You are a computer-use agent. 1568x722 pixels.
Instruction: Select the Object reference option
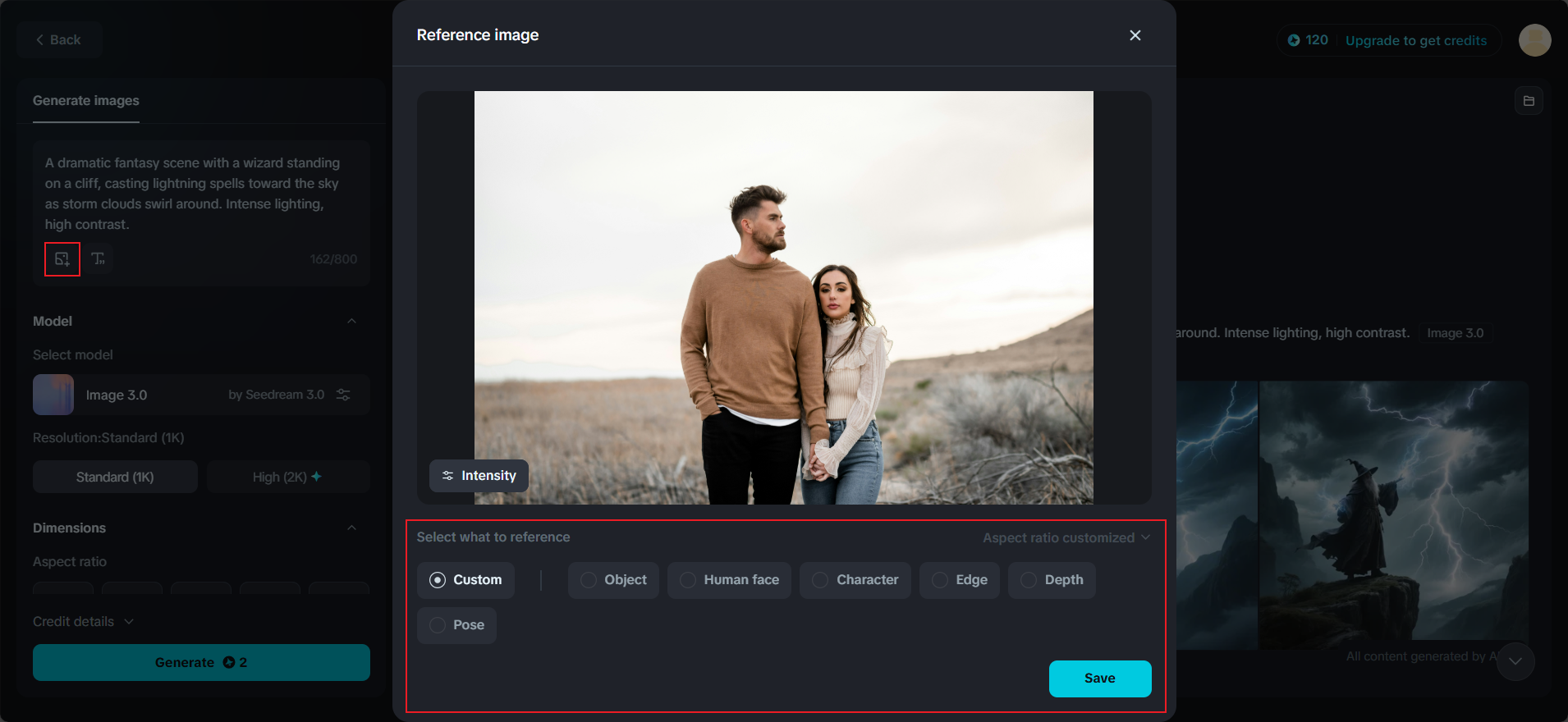(613, 580)
